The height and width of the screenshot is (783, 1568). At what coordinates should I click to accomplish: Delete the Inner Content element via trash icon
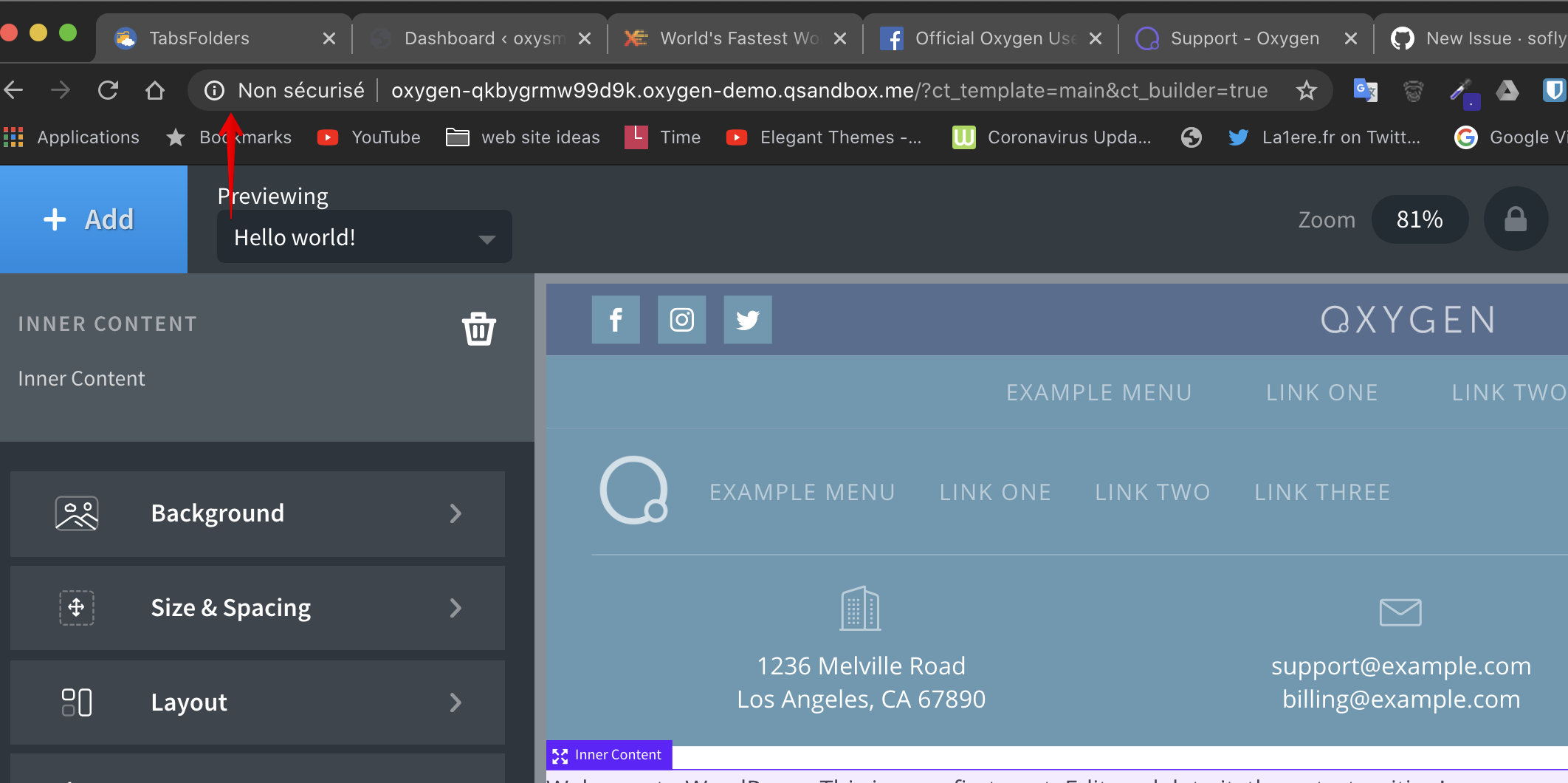(478, 330)
